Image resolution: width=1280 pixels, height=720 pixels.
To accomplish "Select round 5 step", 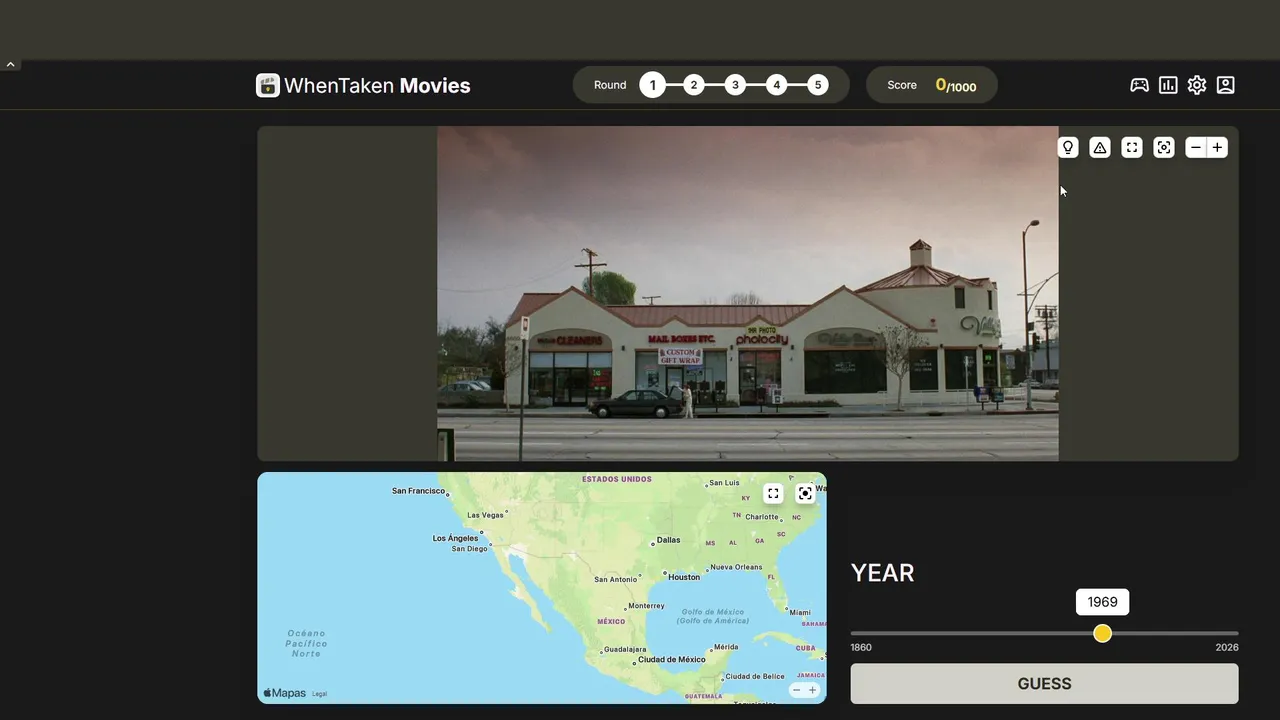I will pyautogui.click(x=818, y=85).
